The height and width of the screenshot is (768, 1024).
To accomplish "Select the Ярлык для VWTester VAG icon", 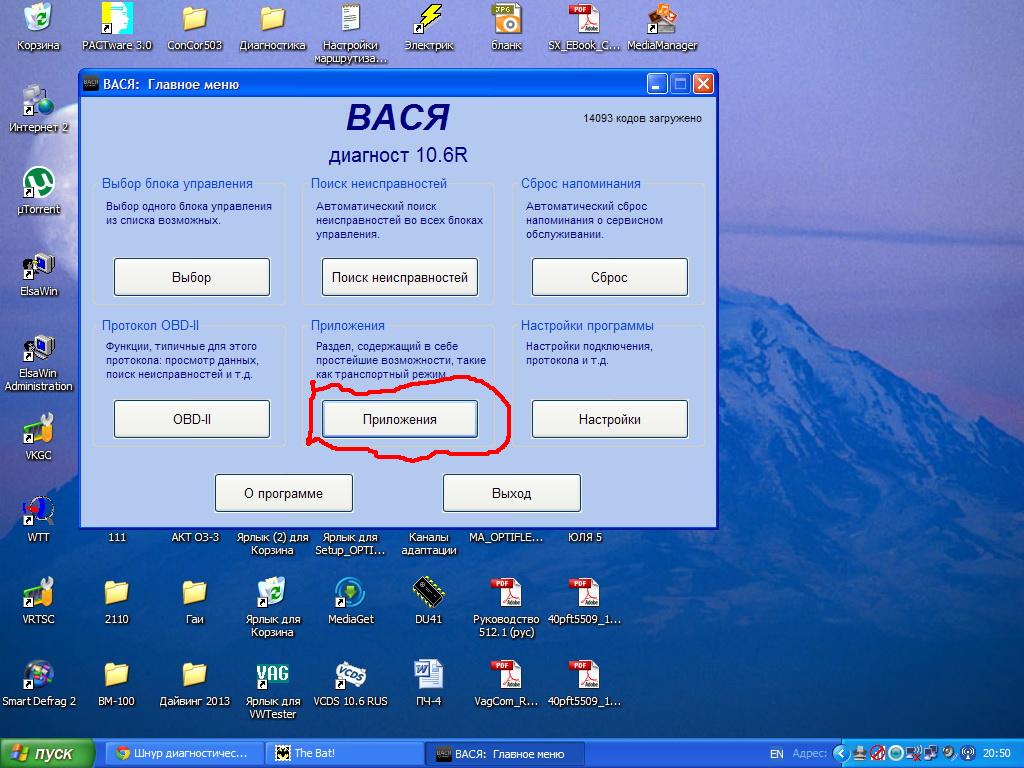I will pos(272,675).
